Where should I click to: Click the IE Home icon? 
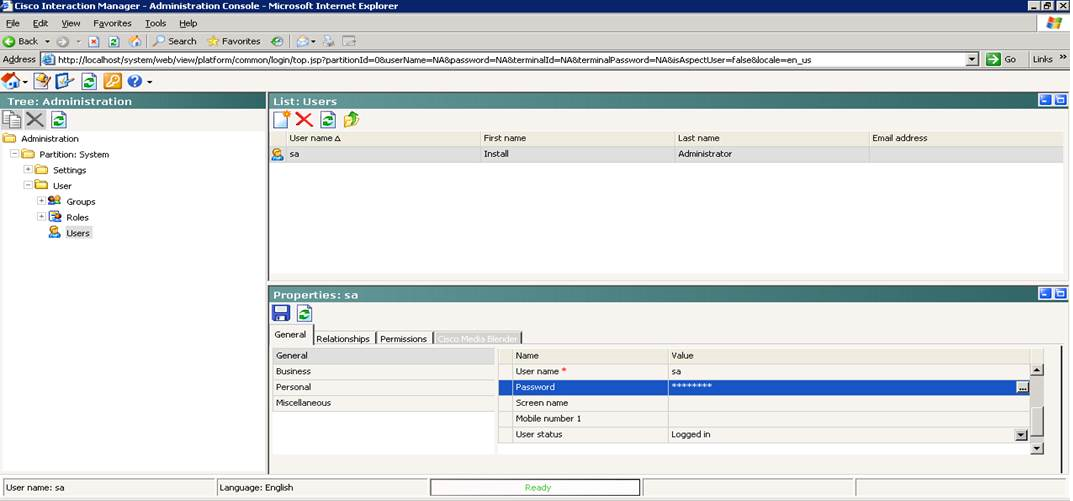(x=135, y=41)
